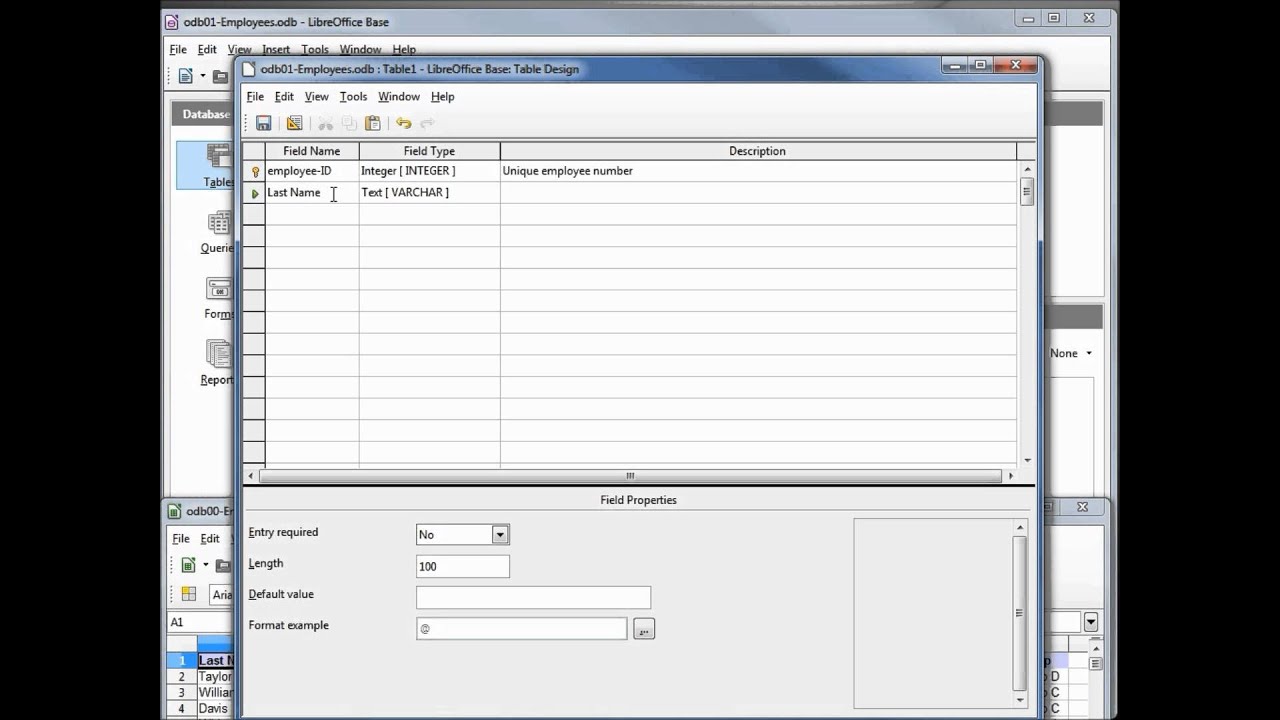Click Open folder icon in the Base main window
1280x720 pixels.
coord(221,76)
